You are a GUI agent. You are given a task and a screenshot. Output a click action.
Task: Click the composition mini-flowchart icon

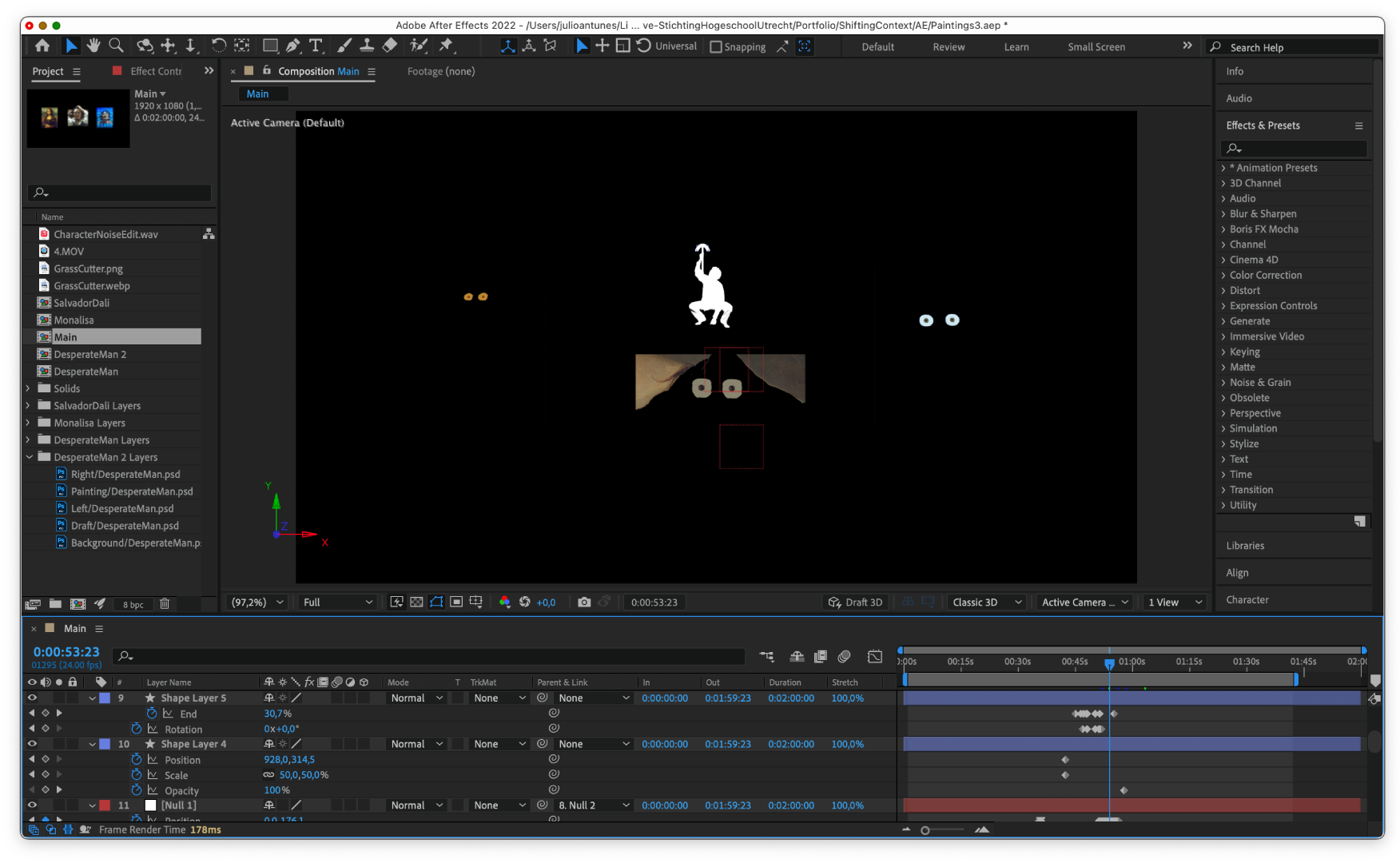point(767,657)
